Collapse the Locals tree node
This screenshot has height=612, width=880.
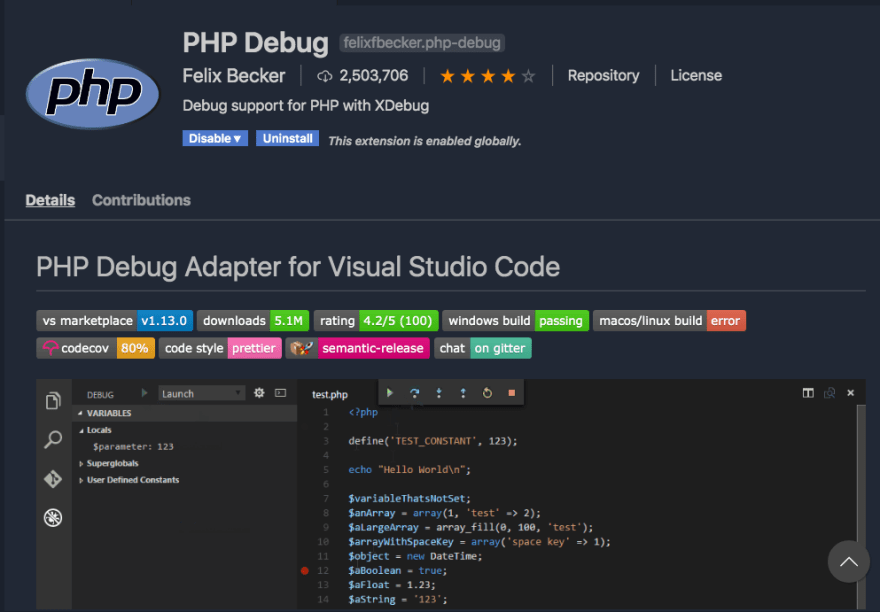95,430
